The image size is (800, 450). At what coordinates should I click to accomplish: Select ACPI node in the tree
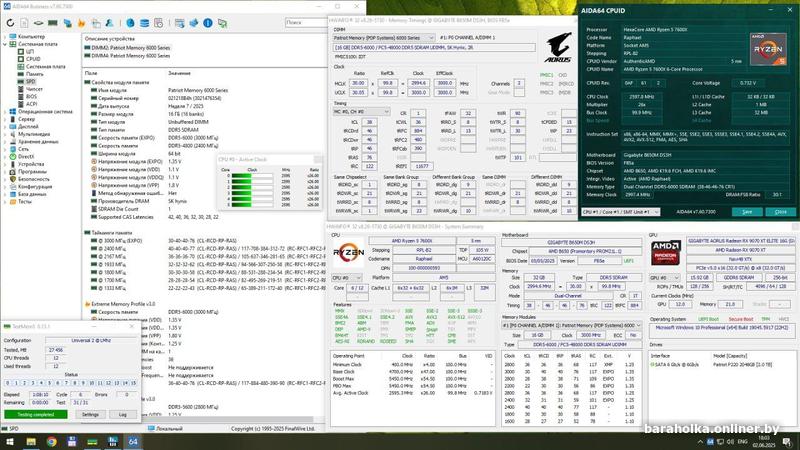click(x=31, y=104)
